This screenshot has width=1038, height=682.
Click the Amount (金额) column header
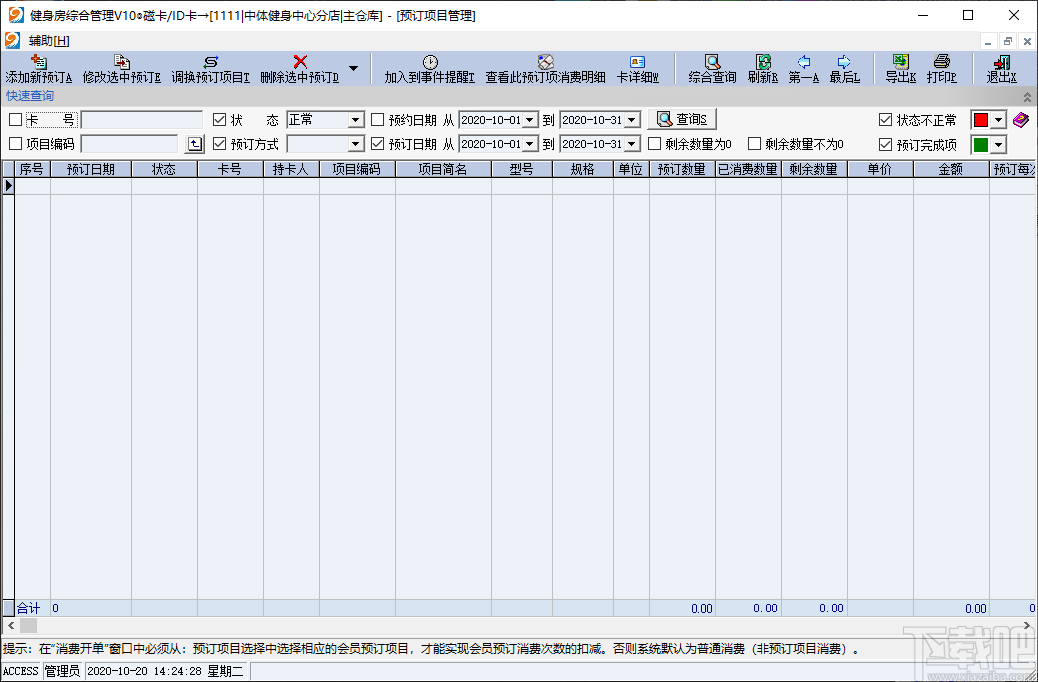(x=951, y=170)
